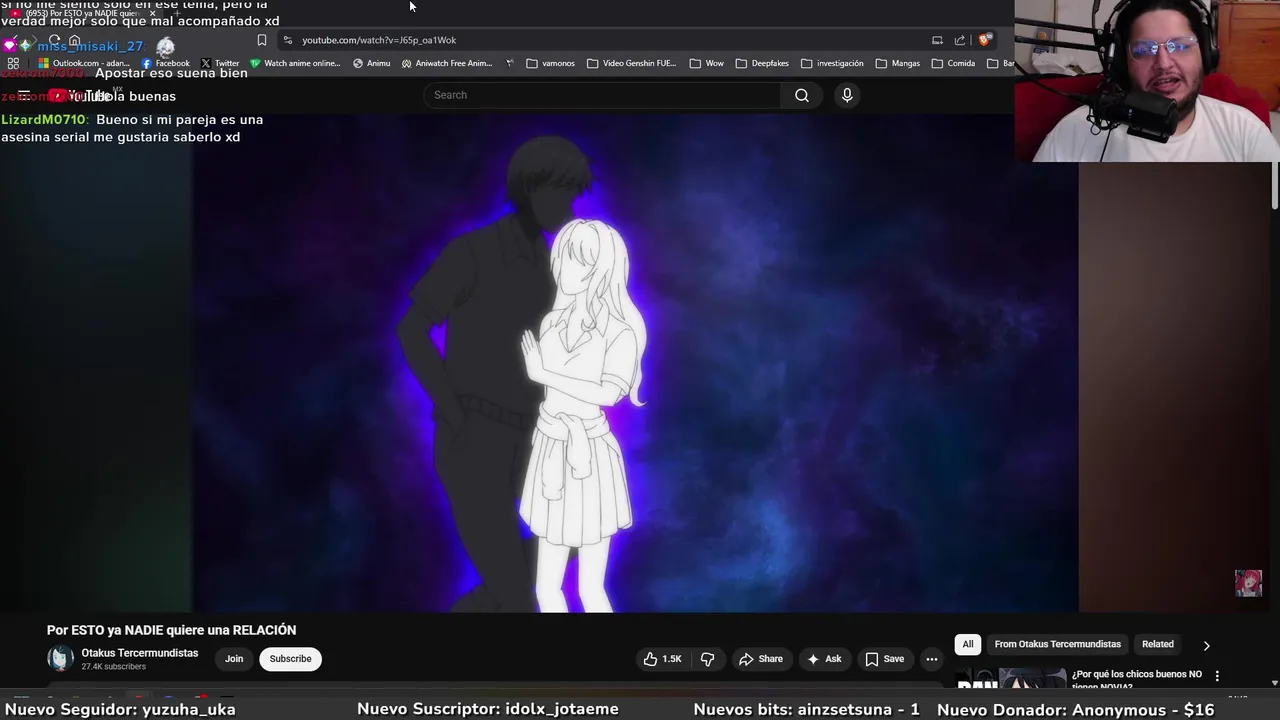
Task: Open options for the chicos buenos video
Action: [1217, 676]
